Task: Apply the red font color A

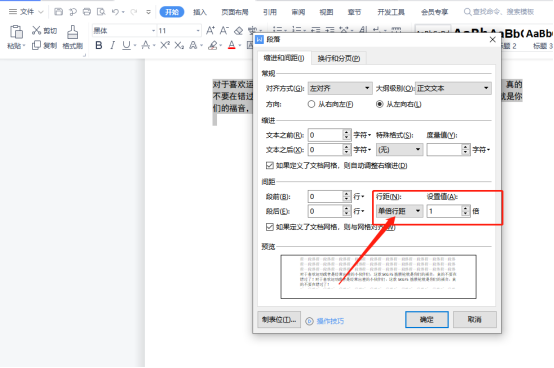Action: tap(231, 45)
